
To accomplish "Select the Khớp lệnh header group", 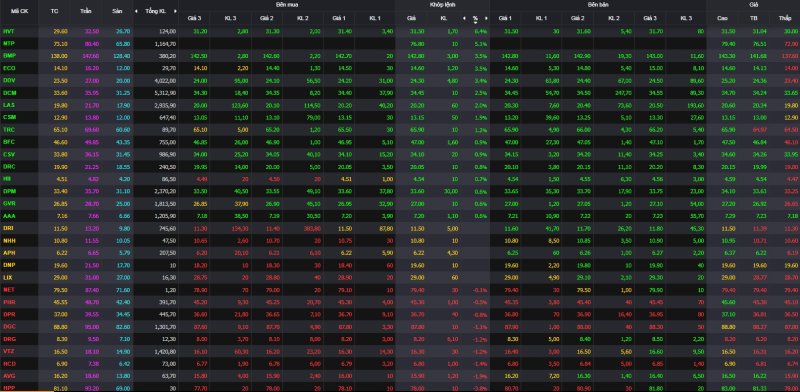I will point(442,4).
